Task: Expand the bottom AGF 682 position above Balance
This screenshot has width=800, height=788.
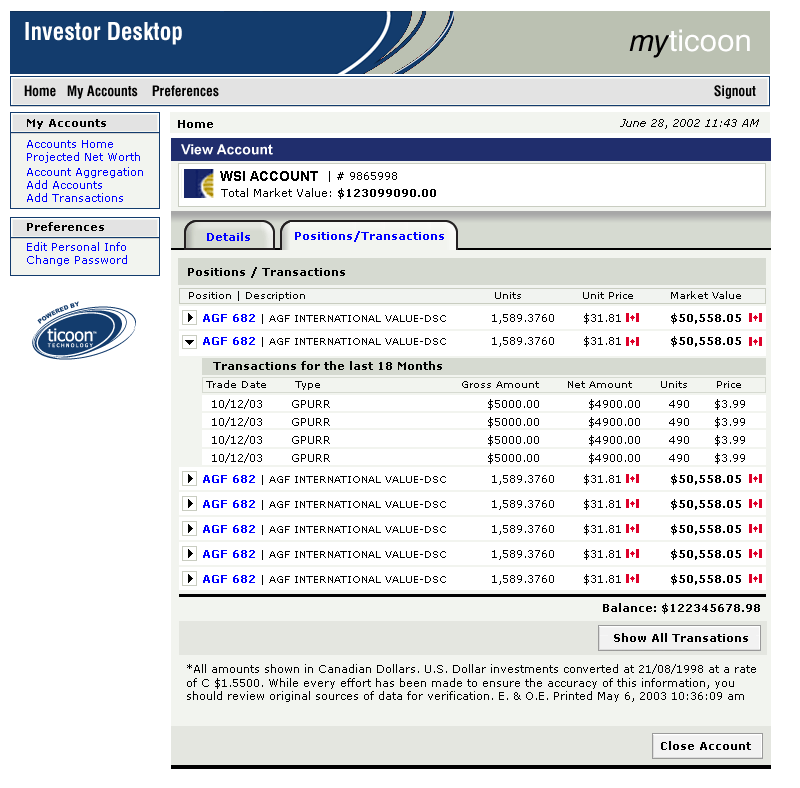Action: click(190, 579)
